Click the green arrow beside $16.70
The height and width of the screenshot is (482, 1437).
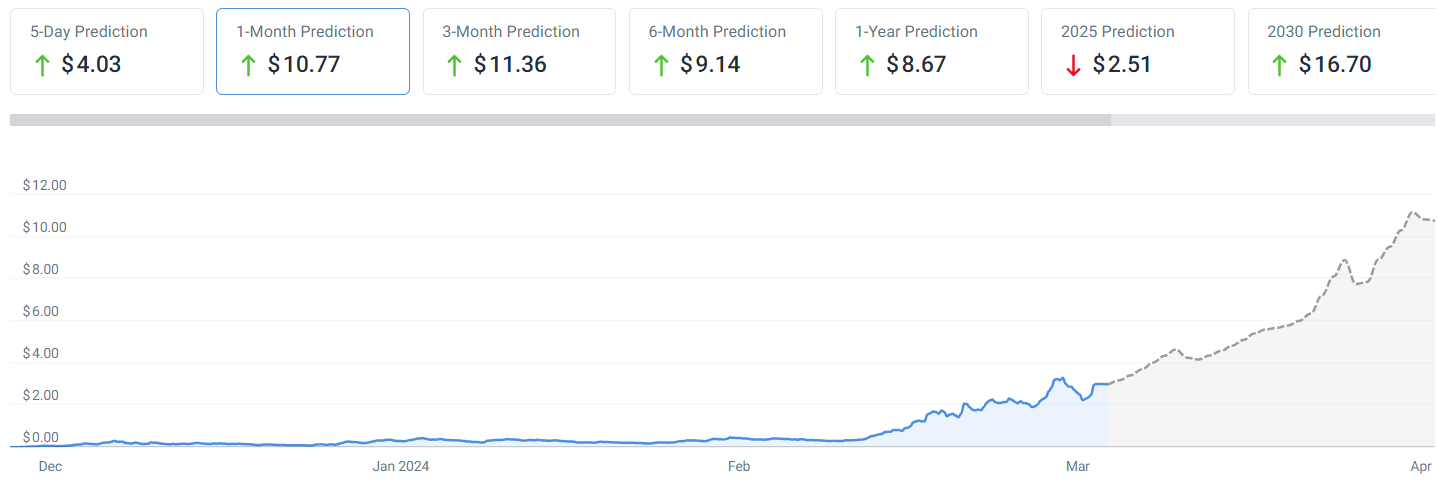point(1279,65)
